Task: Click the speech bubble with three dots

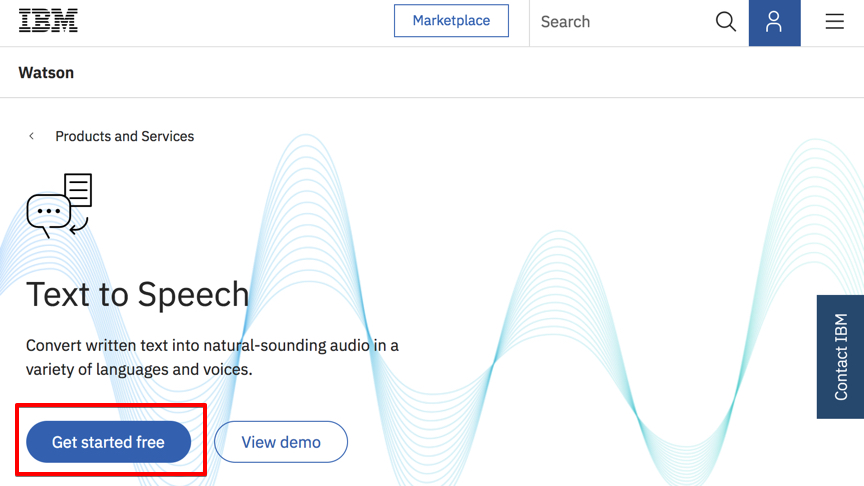Action: click(x=48, y=215)
